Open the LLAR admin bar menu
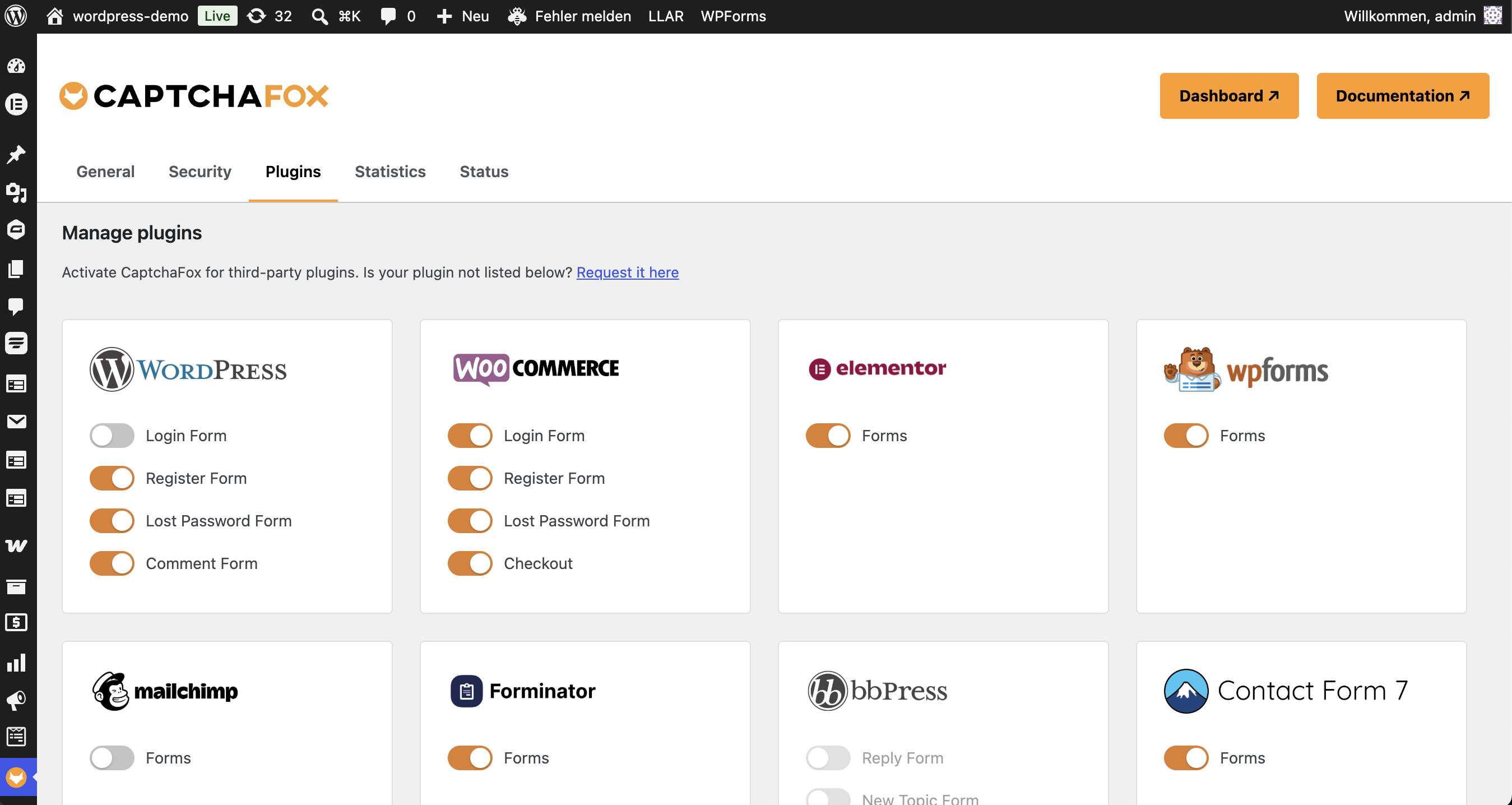 coord(666,16)
